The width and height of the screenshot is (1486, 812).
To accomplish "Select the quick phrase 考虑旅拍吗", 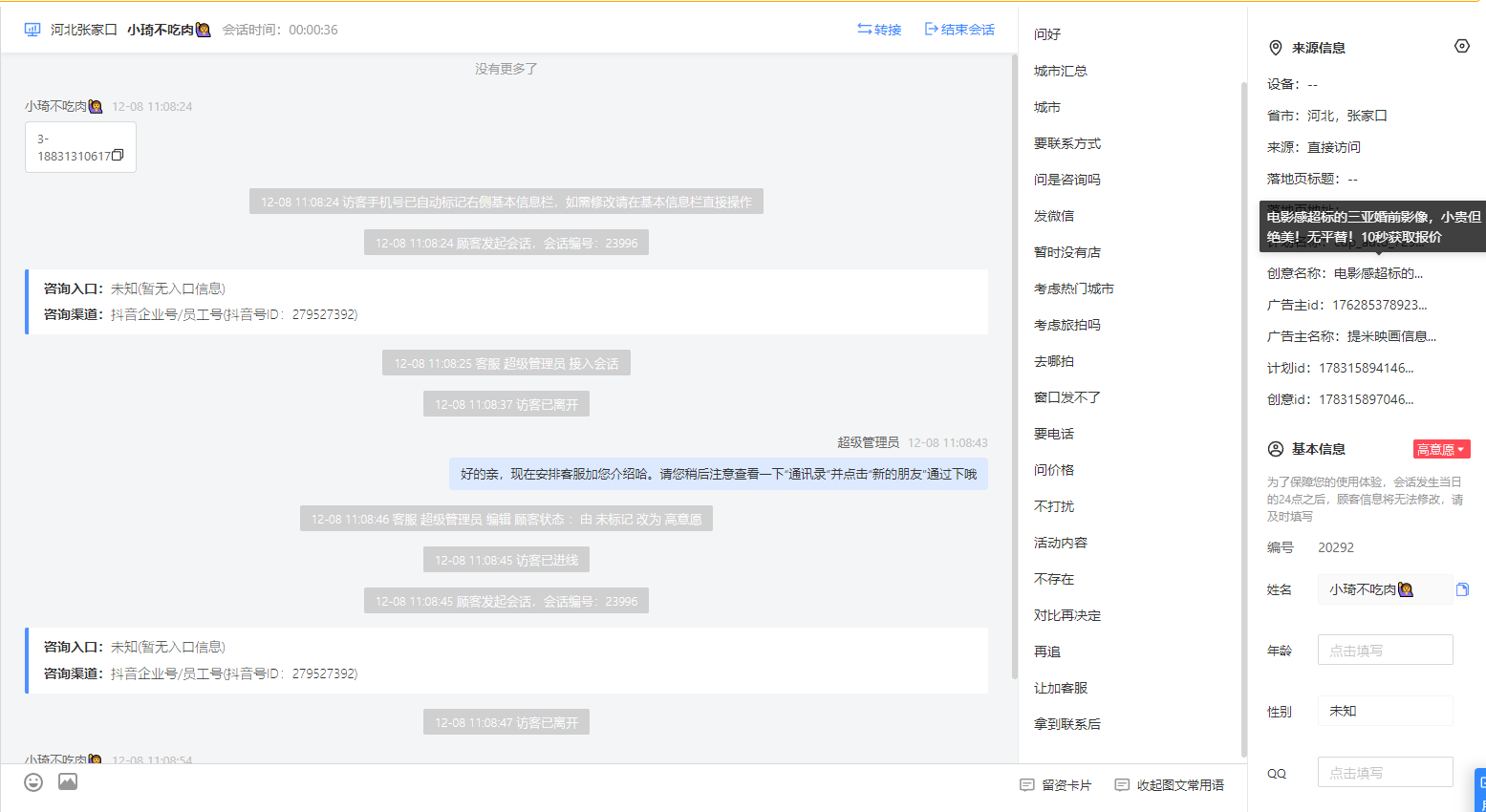I will click(1067, 325).
